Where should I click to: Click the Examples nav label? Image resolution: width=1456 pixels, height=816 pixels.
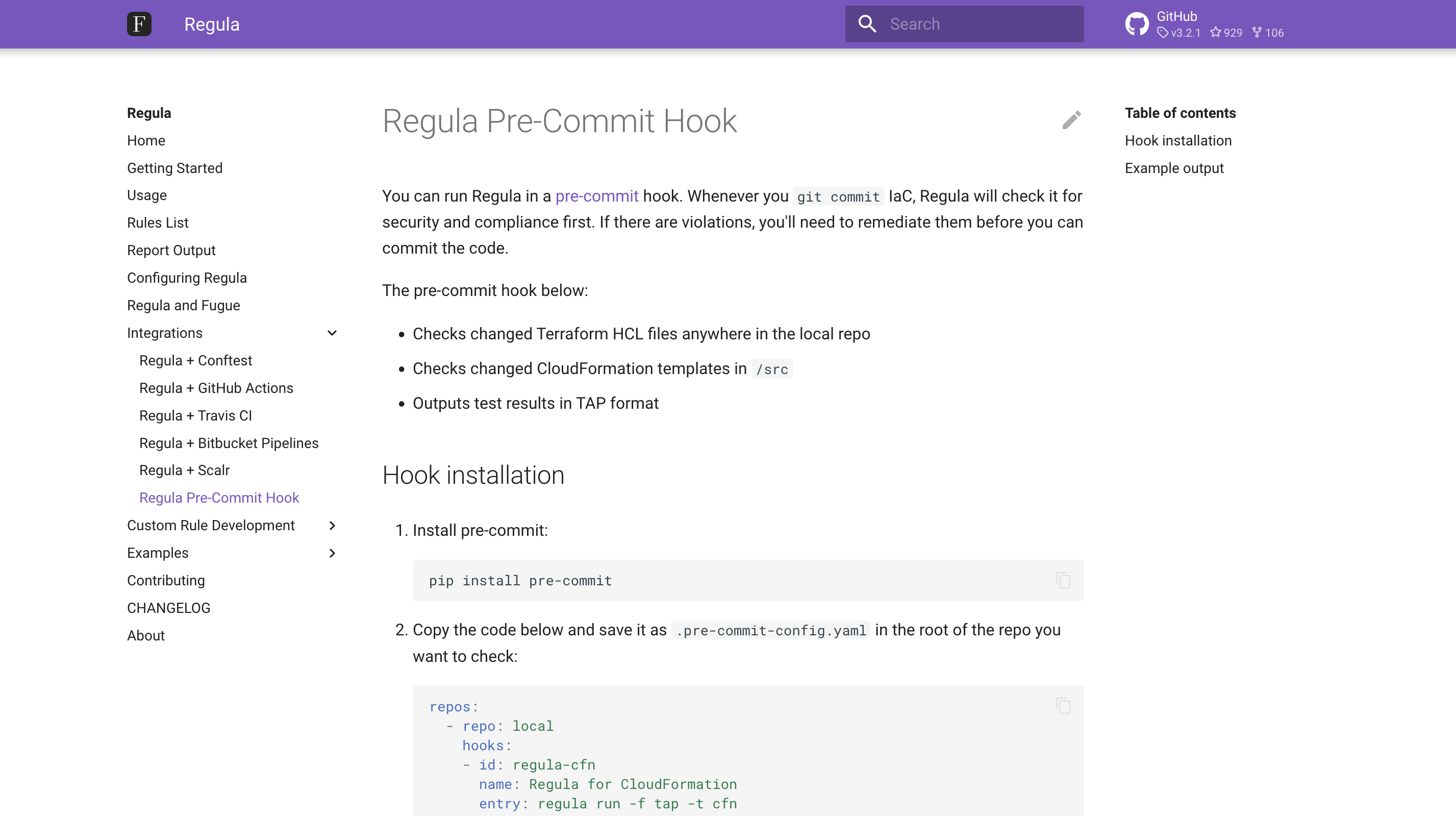click(158, 553)
